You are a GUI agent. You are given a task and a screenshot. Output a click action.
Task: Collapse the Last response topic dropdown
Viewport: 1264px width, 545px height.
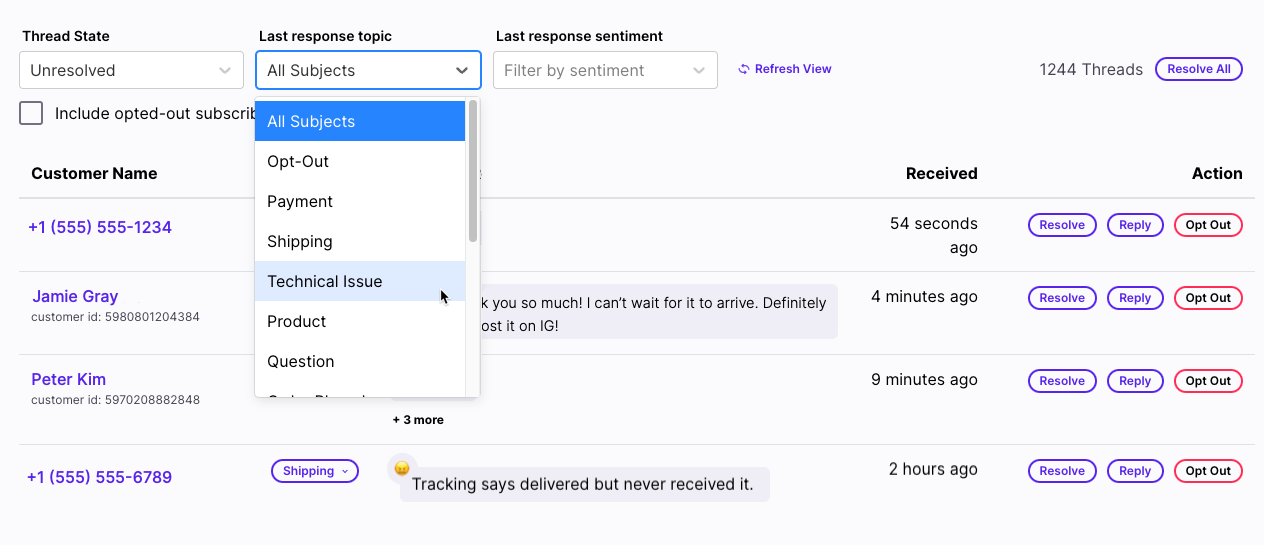point(461,71)
